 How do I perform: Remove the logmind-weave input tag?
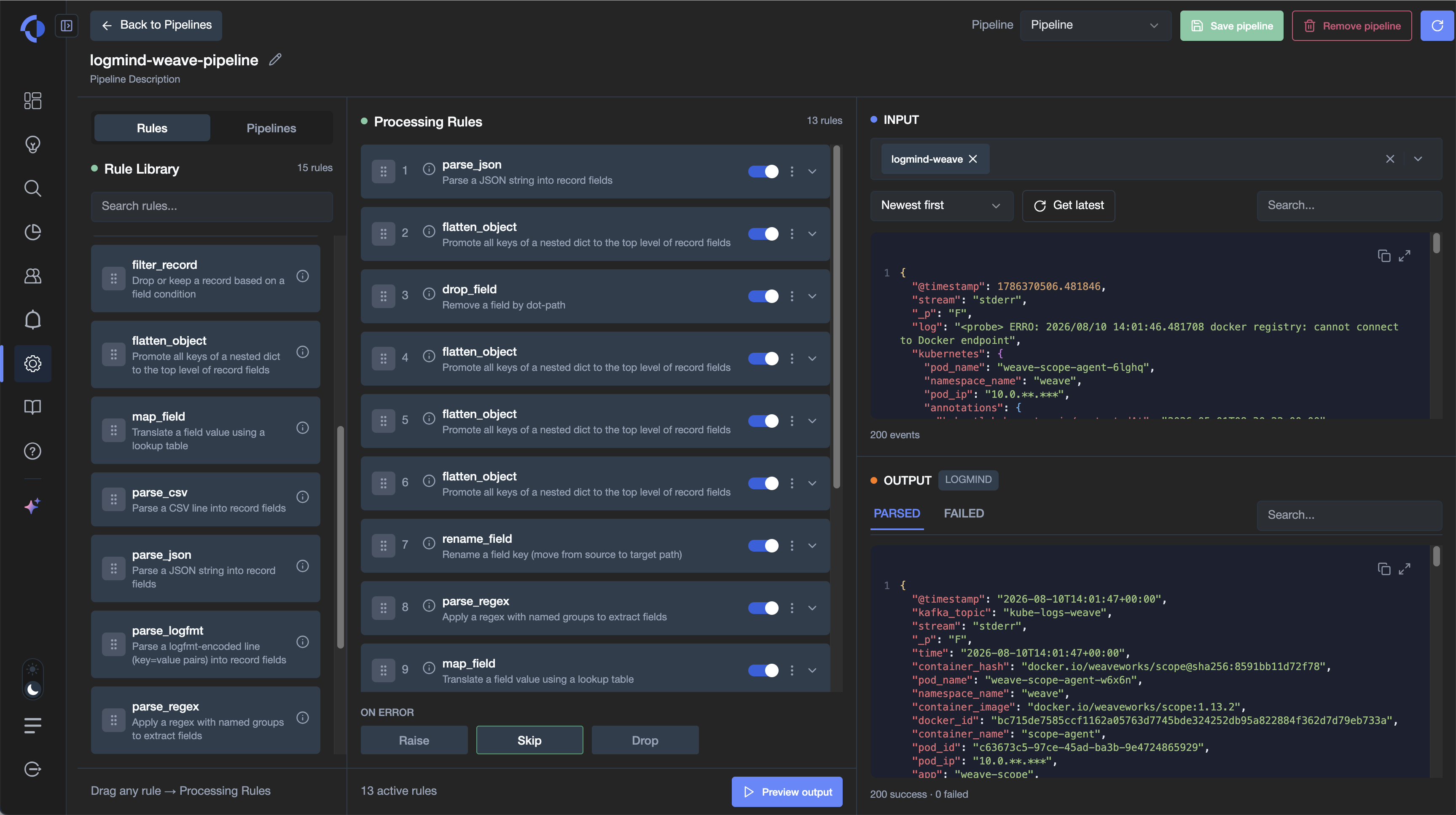973,159
